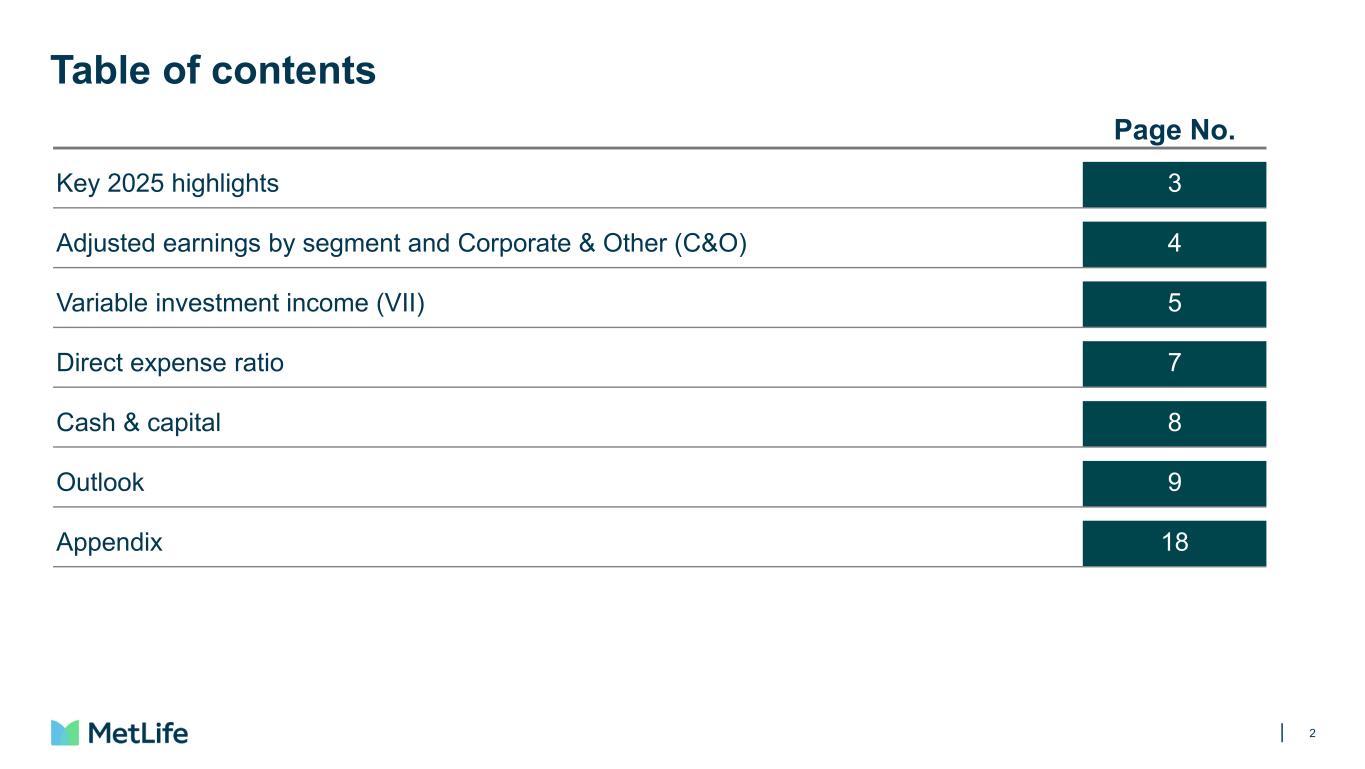Image resolution: width=1365 pixels, height=769 pixels.
Task: Open the Key 2025 highlights entry
Action: 168,184
